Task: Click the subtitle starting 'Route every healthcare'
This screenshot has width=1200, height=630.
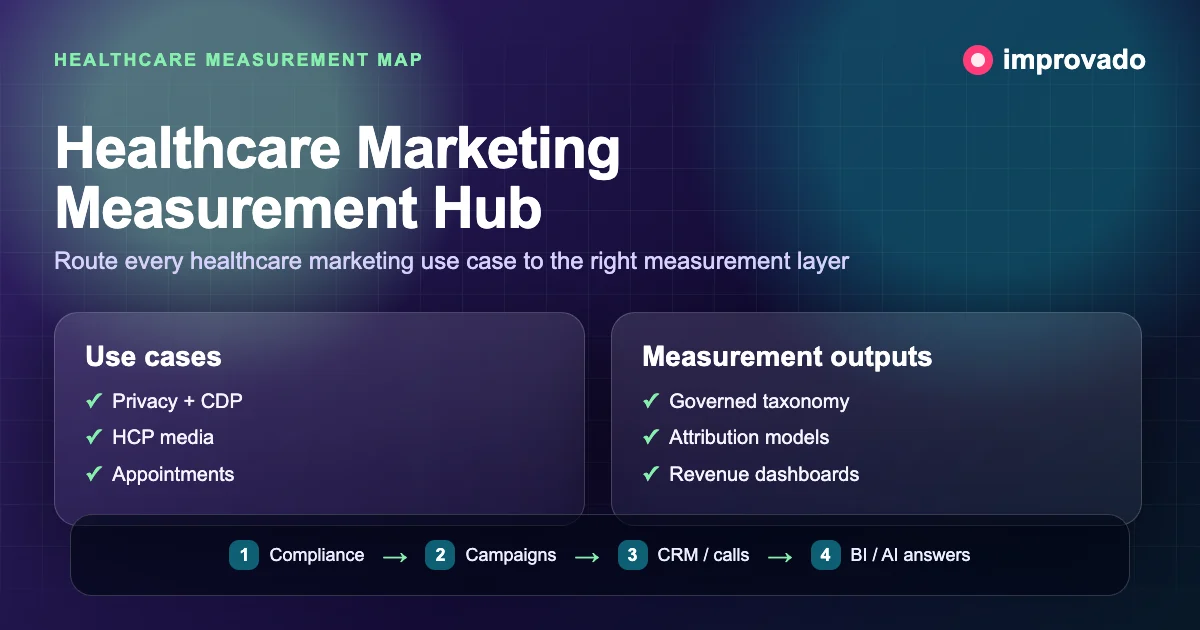Action: [451, 262]
